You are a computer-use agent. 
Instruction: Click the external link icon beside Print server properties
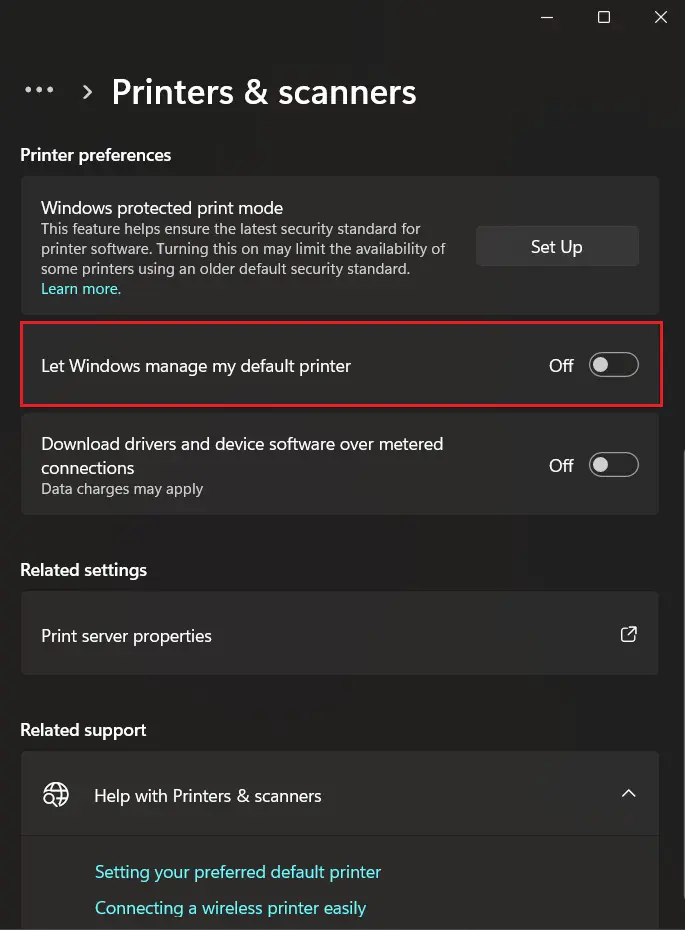(628, 634)
